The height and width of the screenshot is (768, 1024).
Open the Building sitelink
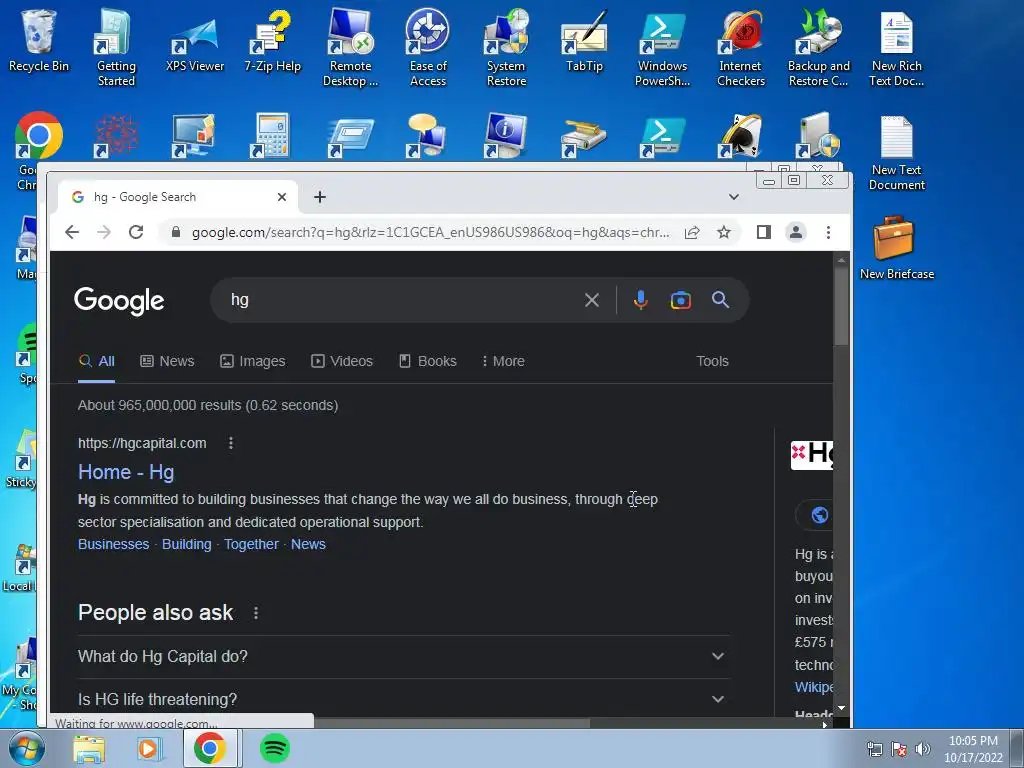point(187,544)
